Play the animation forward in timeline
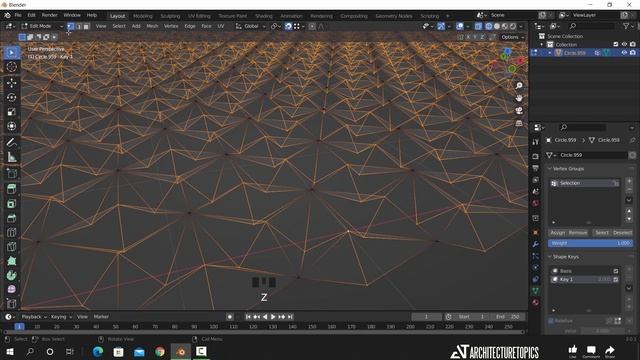 tap(273, 317)
